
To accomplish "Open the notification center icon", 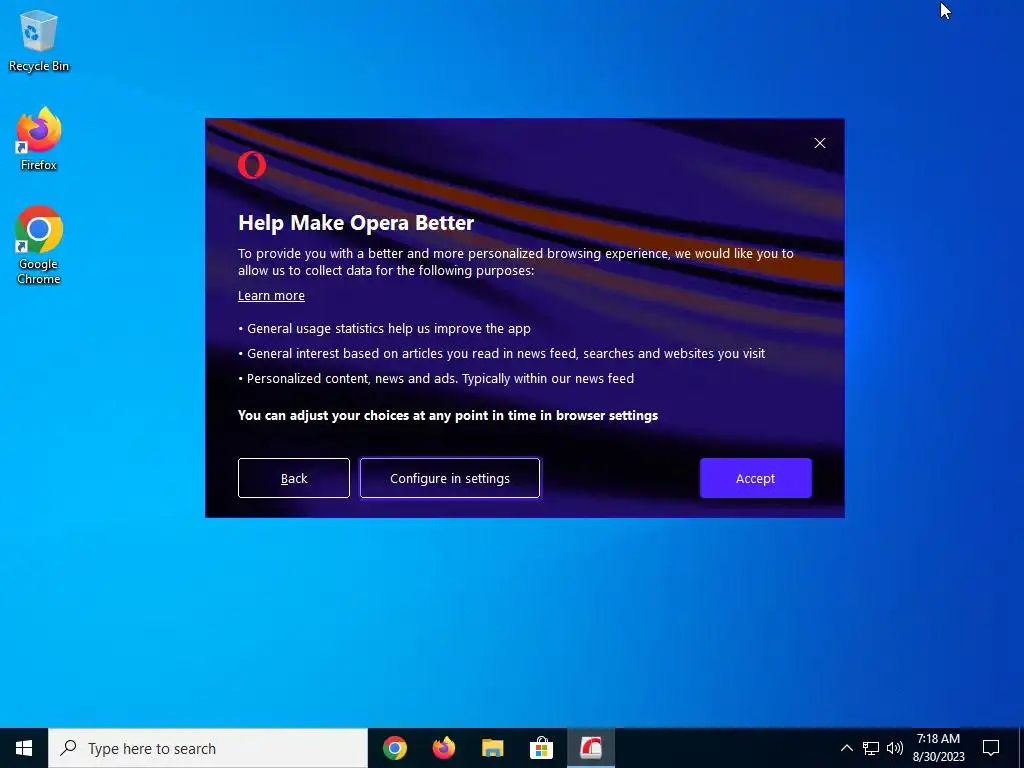I will [x=991, y=748].
